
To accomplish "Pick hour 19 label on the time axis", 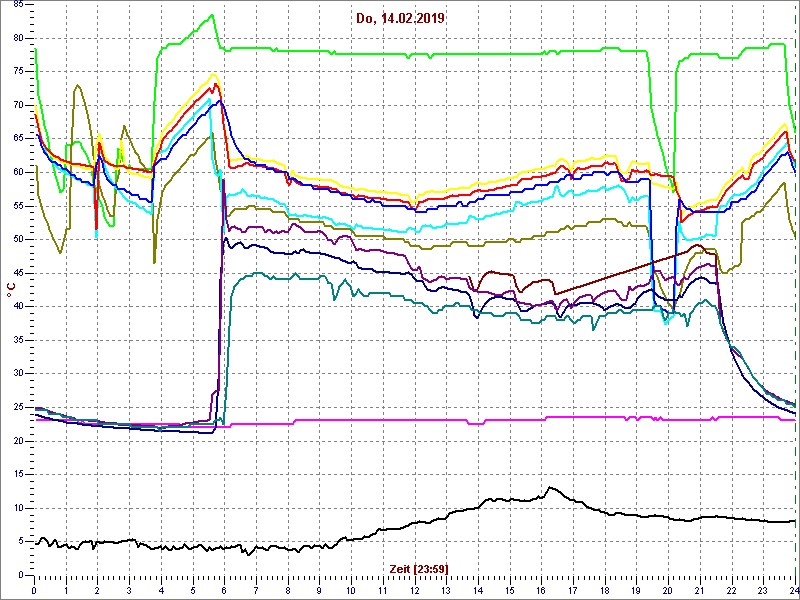I will [636, 589].
